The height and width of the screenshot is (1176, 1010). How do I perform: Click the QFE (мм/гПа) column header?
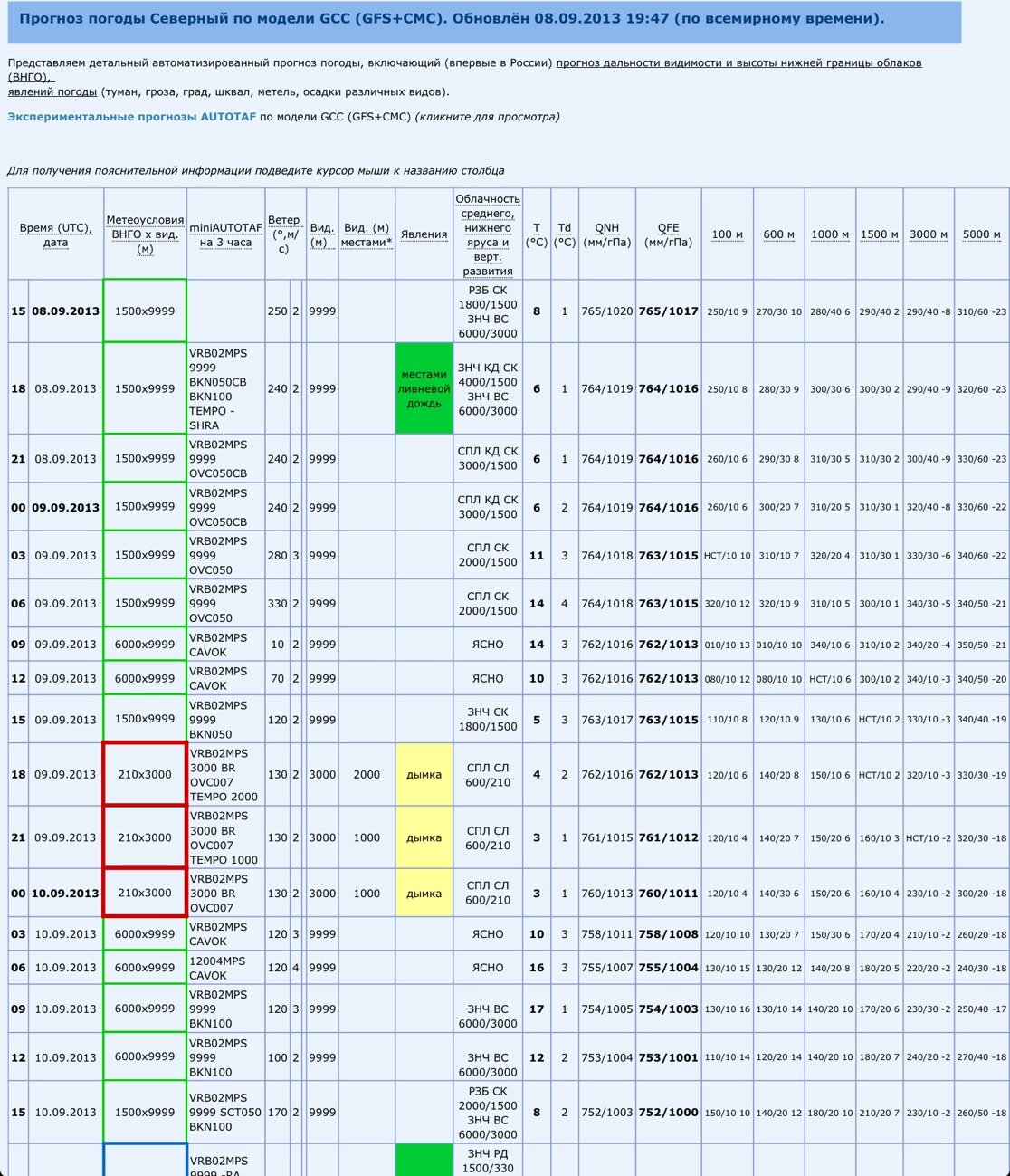click(x=668, y=234)
